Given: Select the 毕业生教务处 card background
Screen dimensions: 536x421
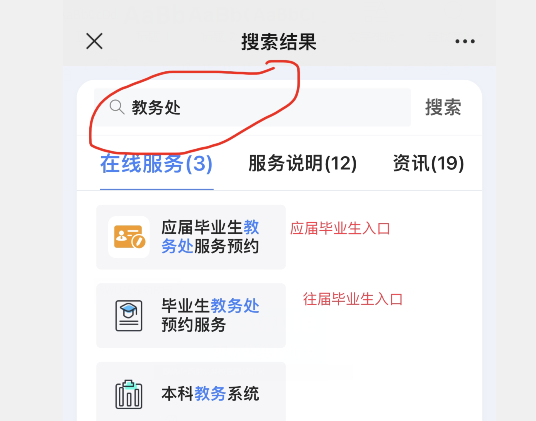Looking at the screenshot, I should [191, 315].
